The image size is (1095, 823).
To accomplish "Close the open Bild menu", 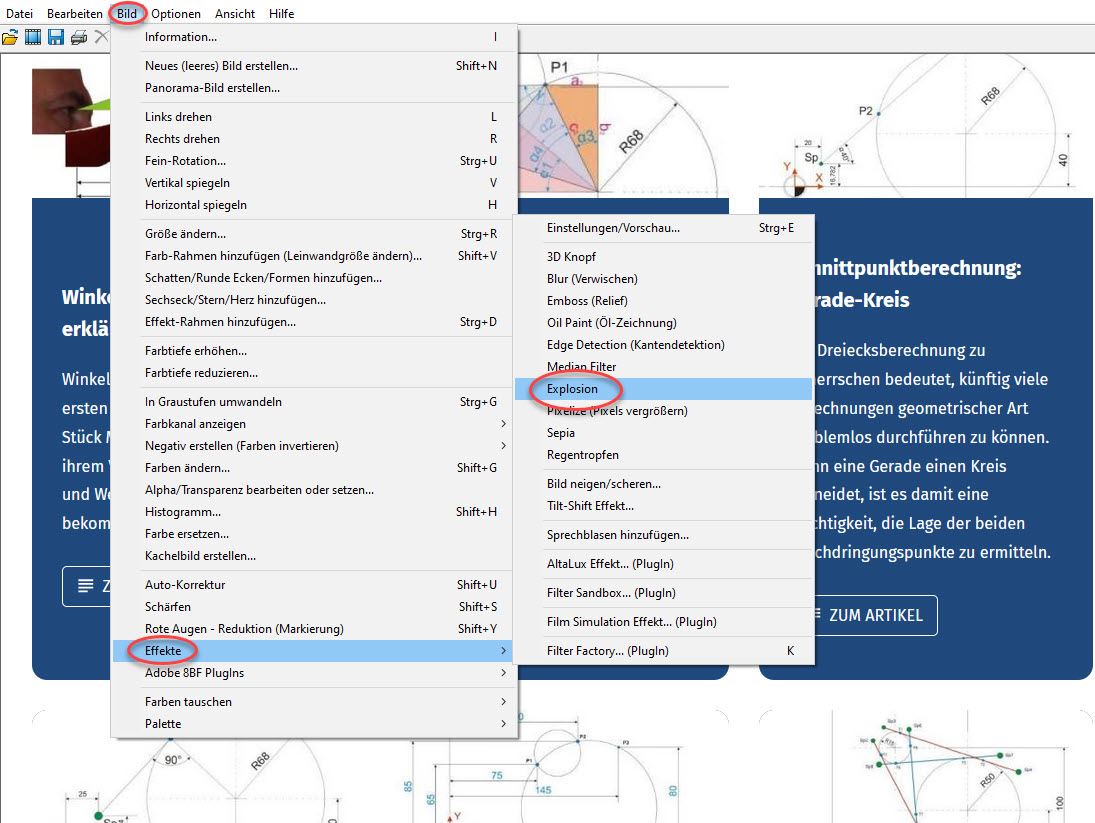I will point(127,13).
